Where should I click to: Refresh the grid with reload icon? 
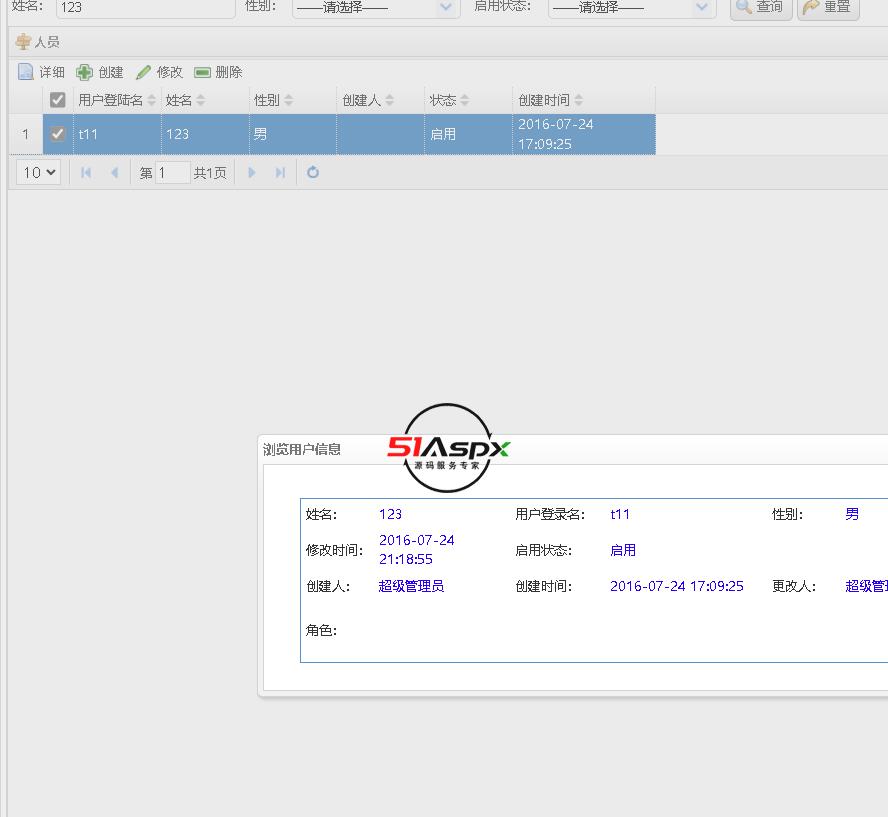[313, 173]
